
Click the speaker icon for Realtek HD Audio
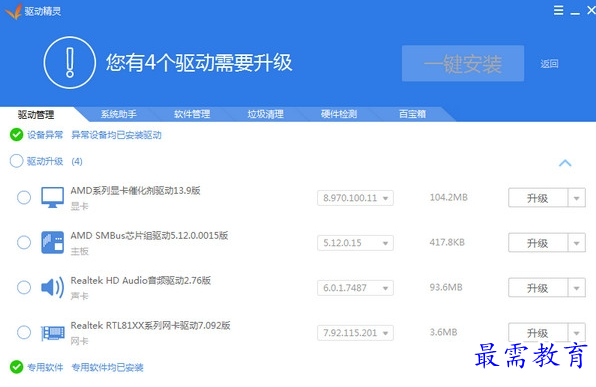point(52,287)
